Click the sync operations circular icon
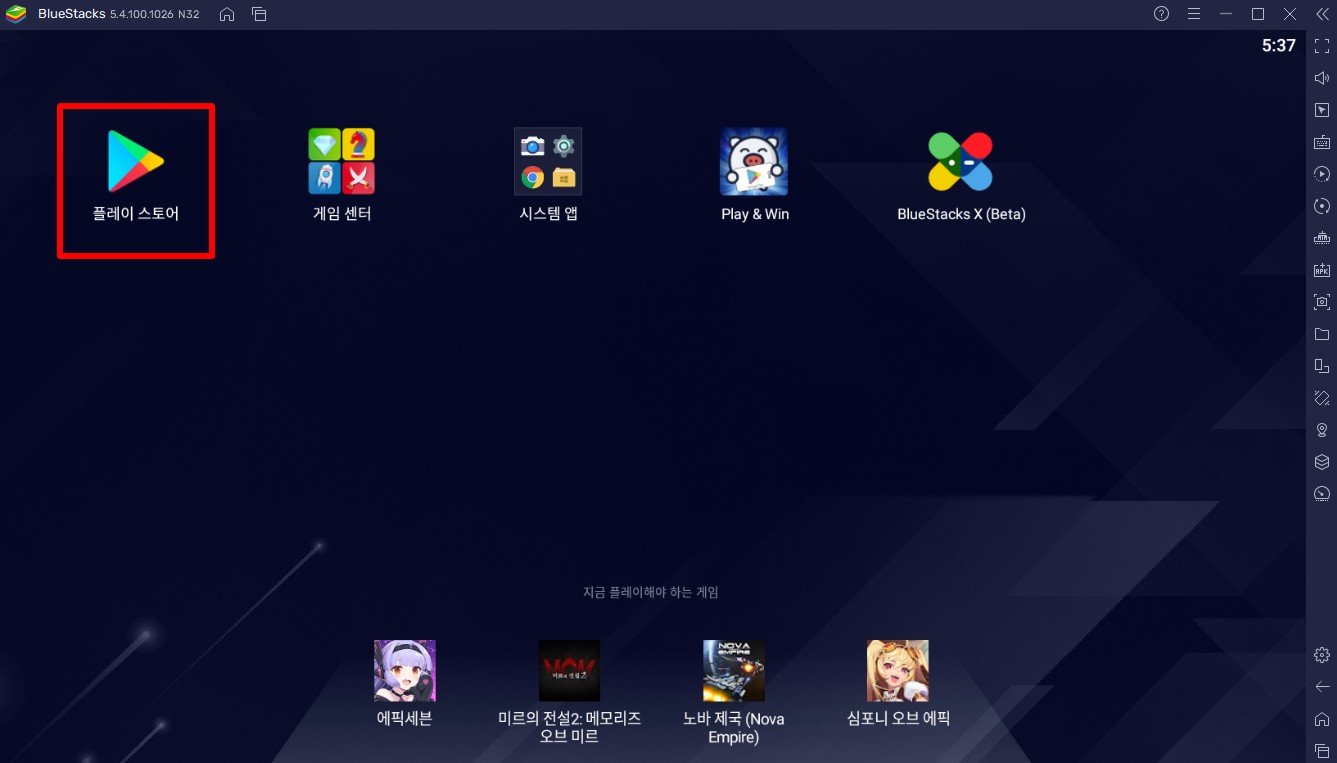The width and height of the screenshot is (1337, 763). pyautogui.click(x=1322, y=206)
